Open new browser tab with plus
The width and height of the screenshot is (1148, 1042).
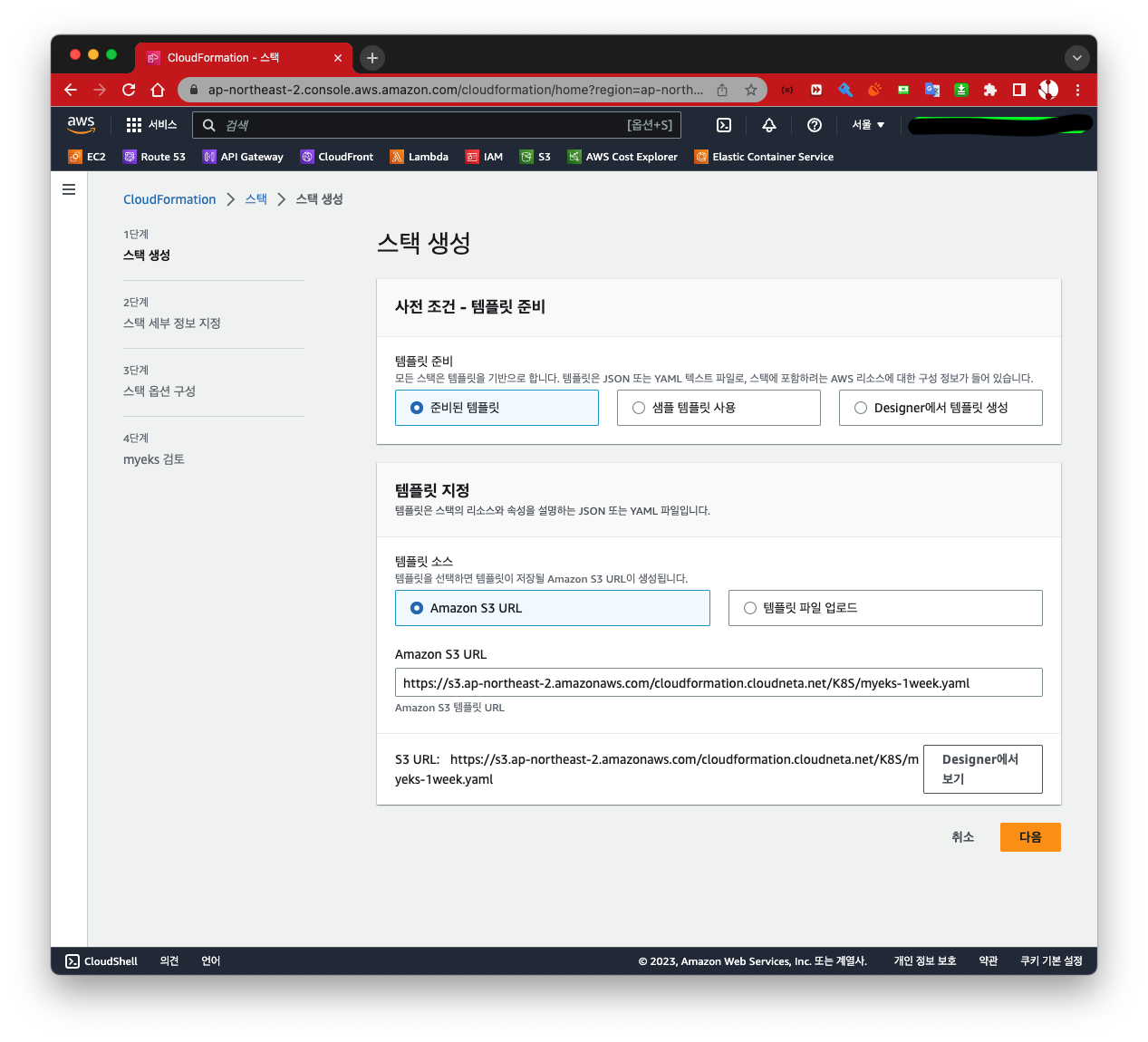(372, 58)
